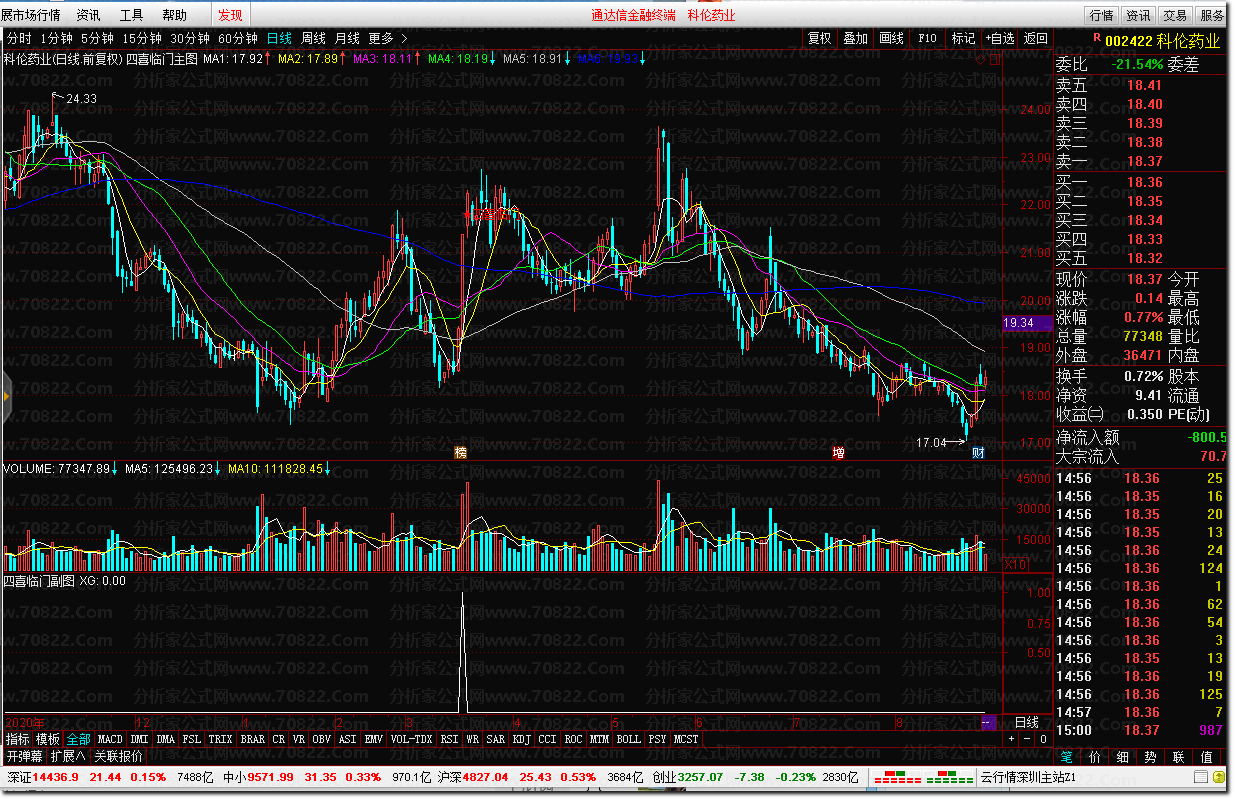Open the 资讯 menu in the menu bar
Viewport: 1235px width, 799px height.
[x=88, y=15]
